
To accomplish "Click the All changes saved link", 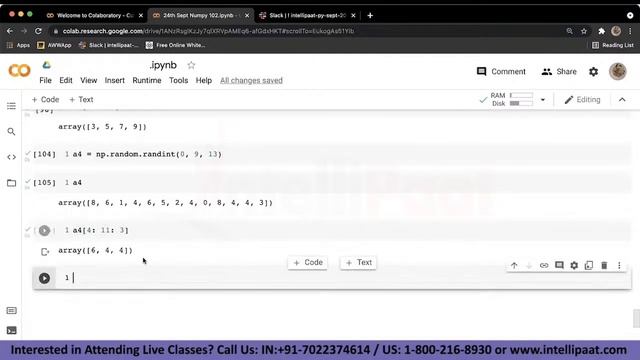I will coord(251,80).
